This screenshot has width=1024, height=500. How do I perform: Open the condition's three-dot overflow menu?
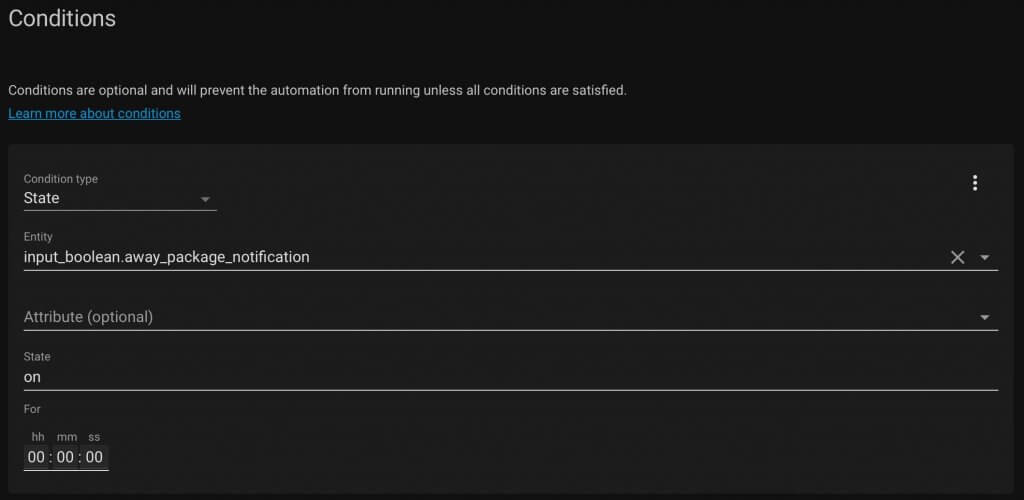[974, 183]
